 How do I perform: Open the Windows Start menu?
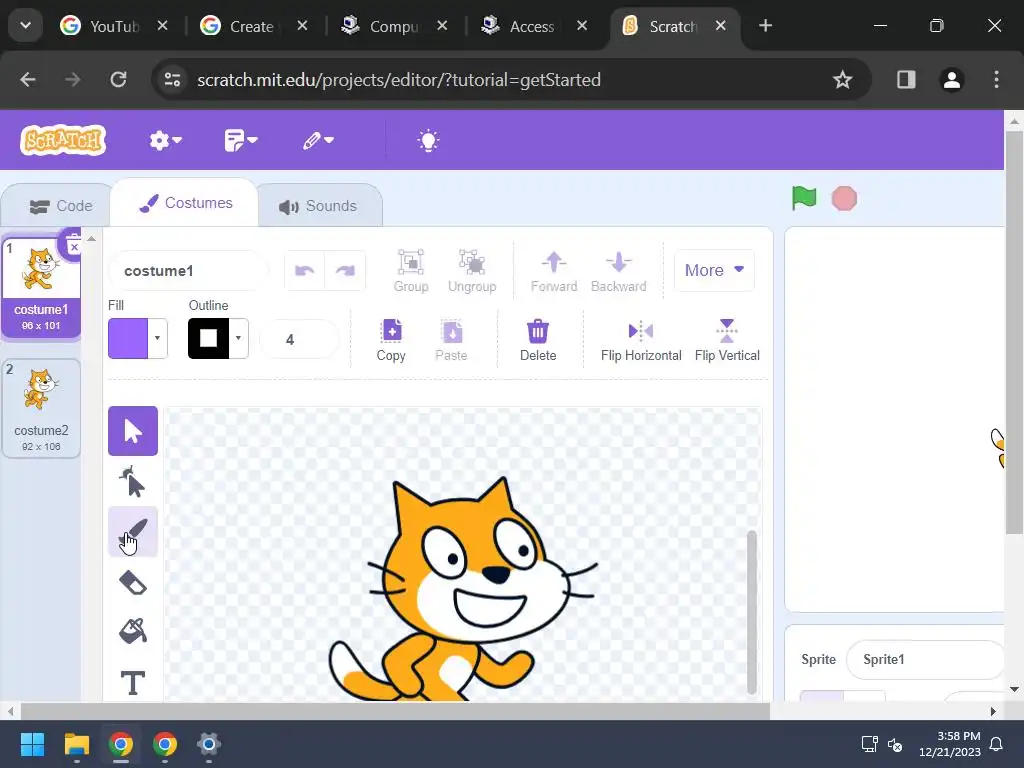click(x=32, y=744)
